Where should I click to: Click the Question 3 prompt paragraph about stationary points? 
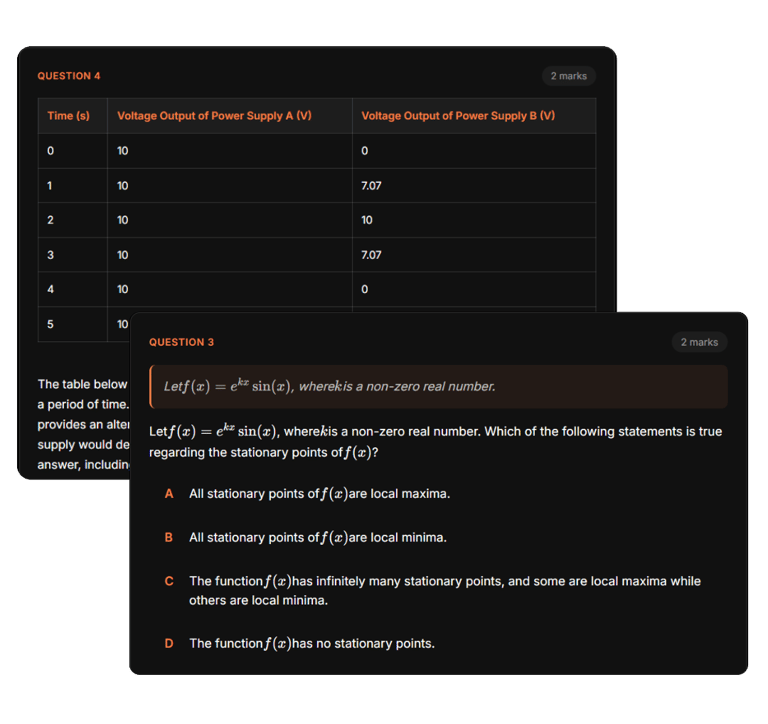(x=435, y=442)
